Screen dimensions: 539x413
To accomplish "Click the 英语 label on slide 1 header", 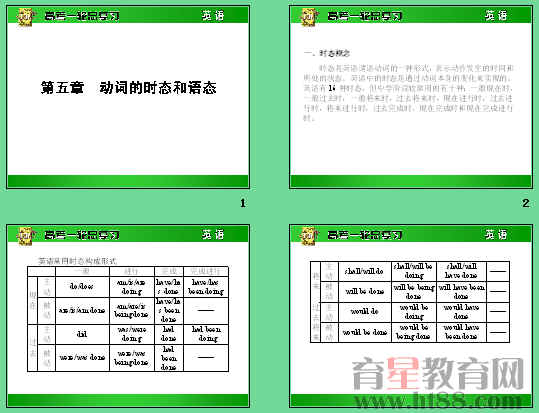I will pos(213,15).
